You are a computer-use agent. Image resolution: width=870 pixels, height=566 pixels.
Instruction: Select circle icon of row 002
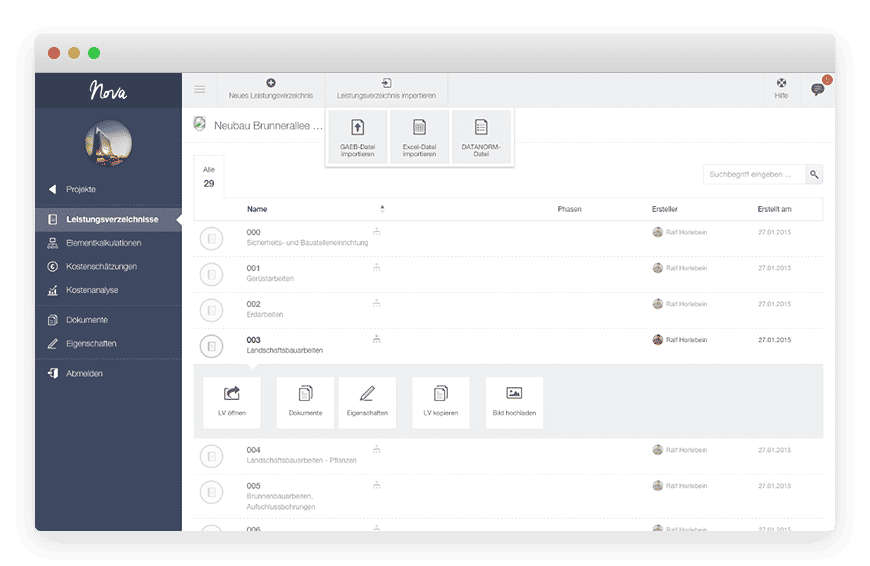click(x=211, y=310)
